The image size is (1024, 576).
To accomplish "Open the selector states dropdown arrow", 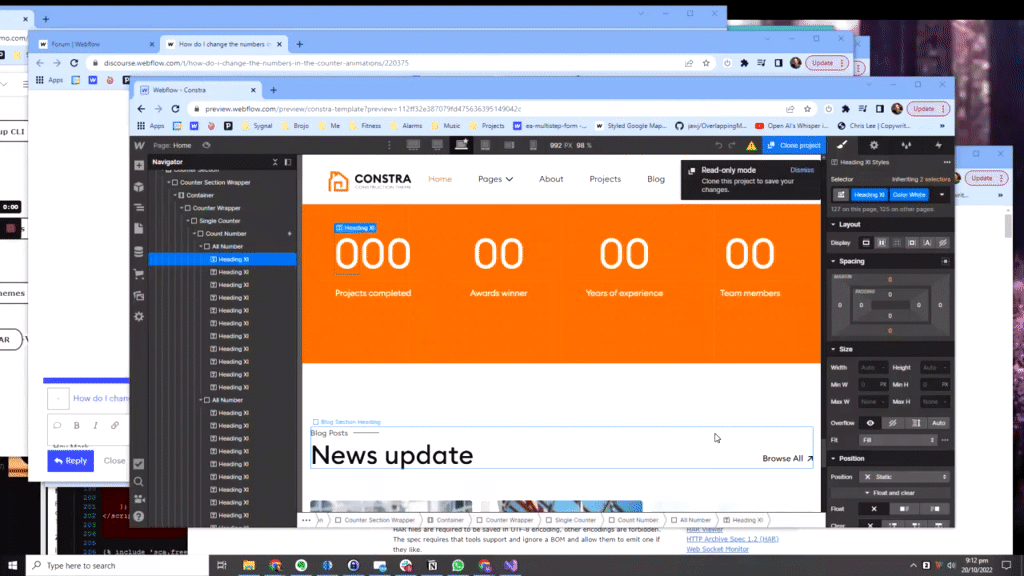I will click(941, 195).
